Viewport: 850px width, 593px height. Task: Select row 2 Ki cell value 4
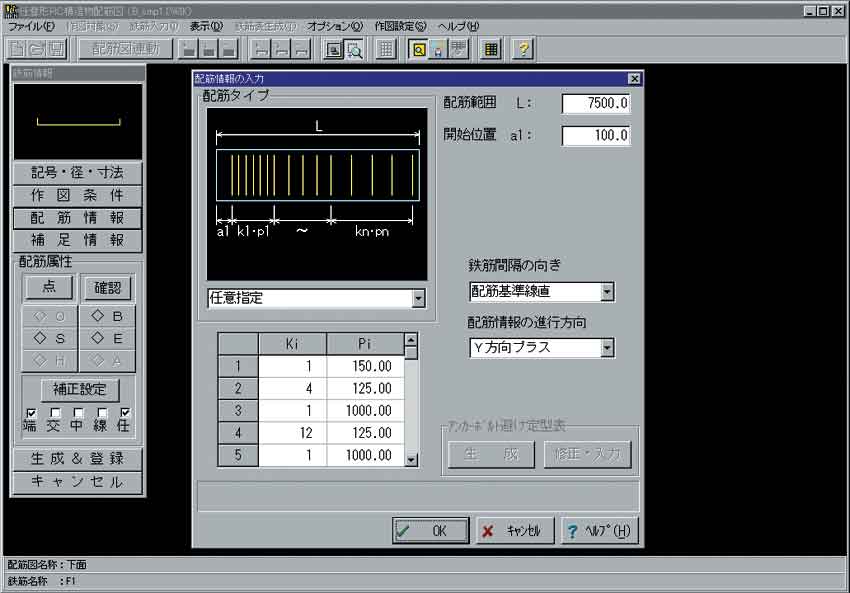(293, 389)
